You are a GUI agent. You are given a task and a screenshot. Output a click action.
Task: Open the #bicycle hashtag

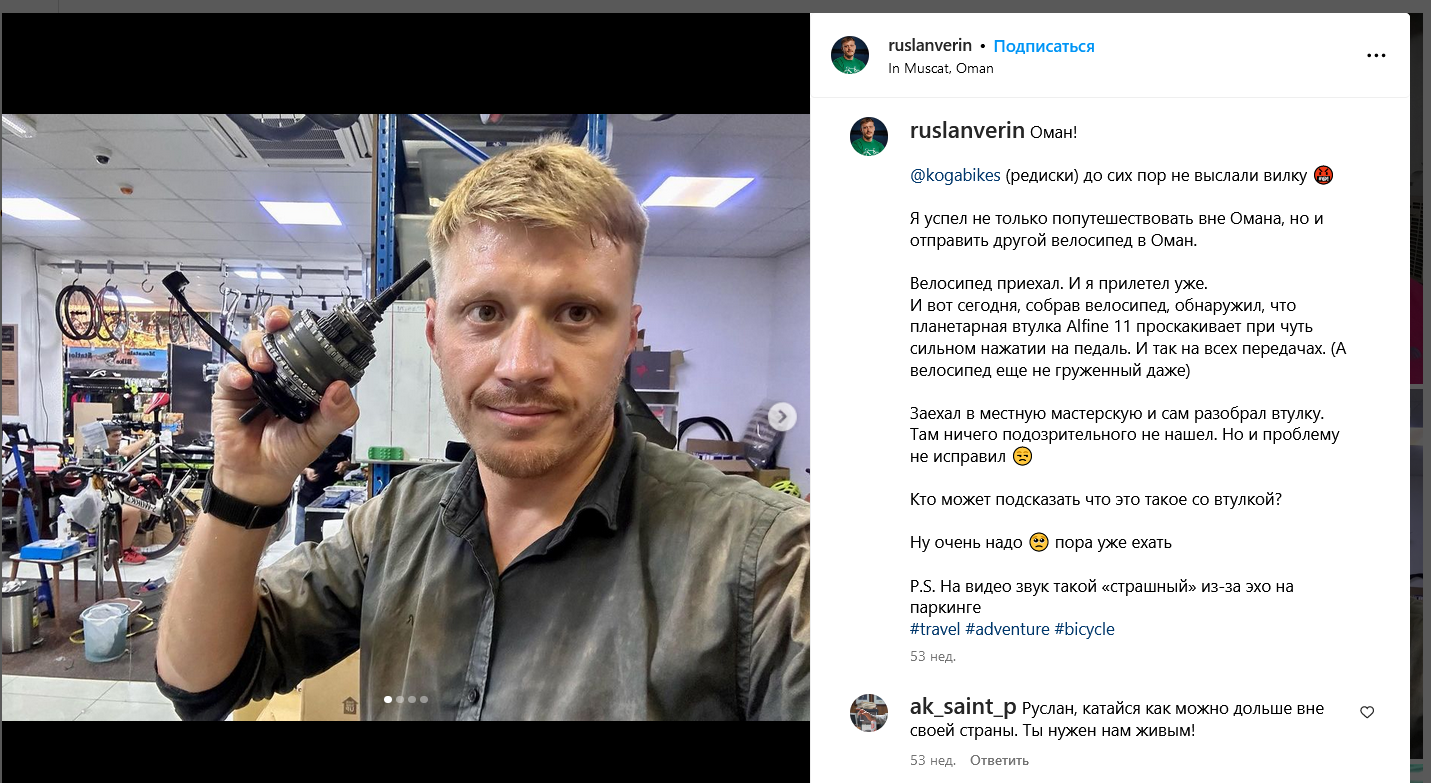(x=1084, y=629)
